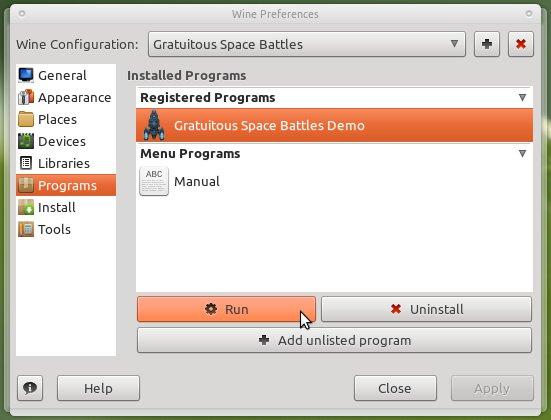The height and width of the screenshot is (420, 551).
Task: Click the Apply button
Action: [492, 388]
